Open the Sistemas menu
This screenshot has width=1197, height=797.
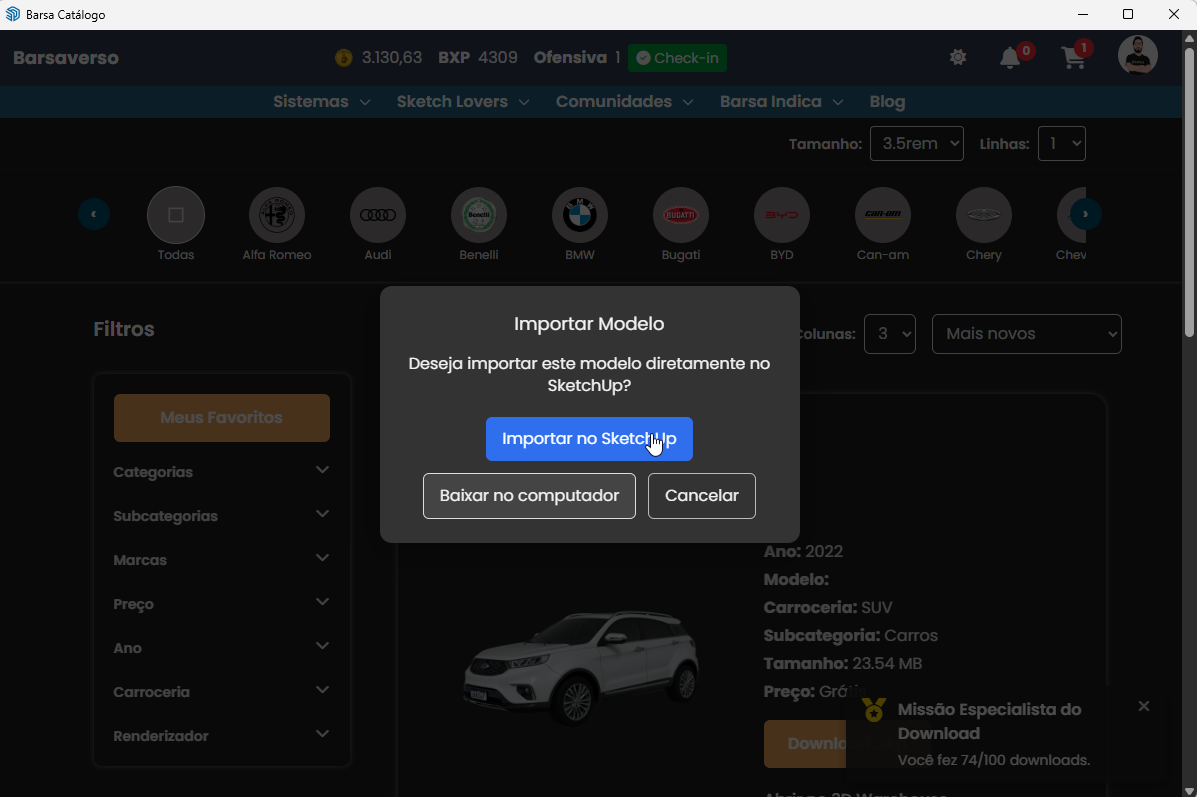[321, 102]
